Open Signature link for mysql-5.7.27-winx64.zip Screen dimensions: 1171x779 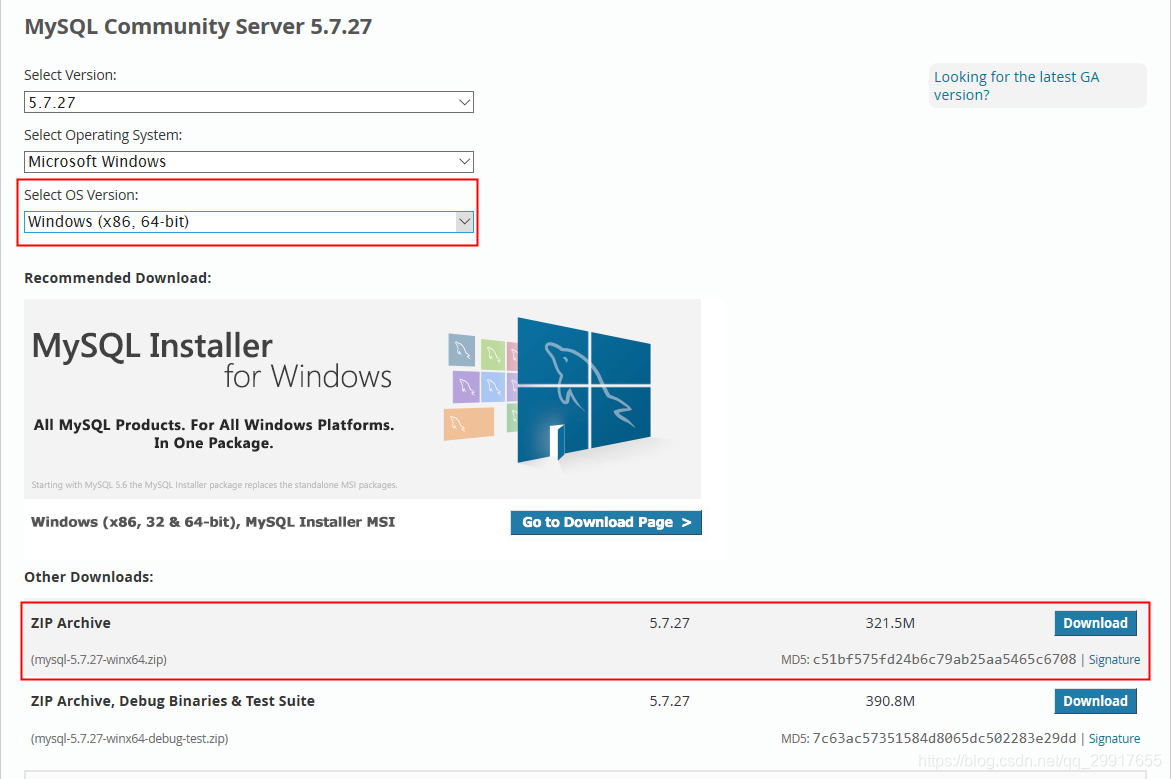click(1114, 659)
